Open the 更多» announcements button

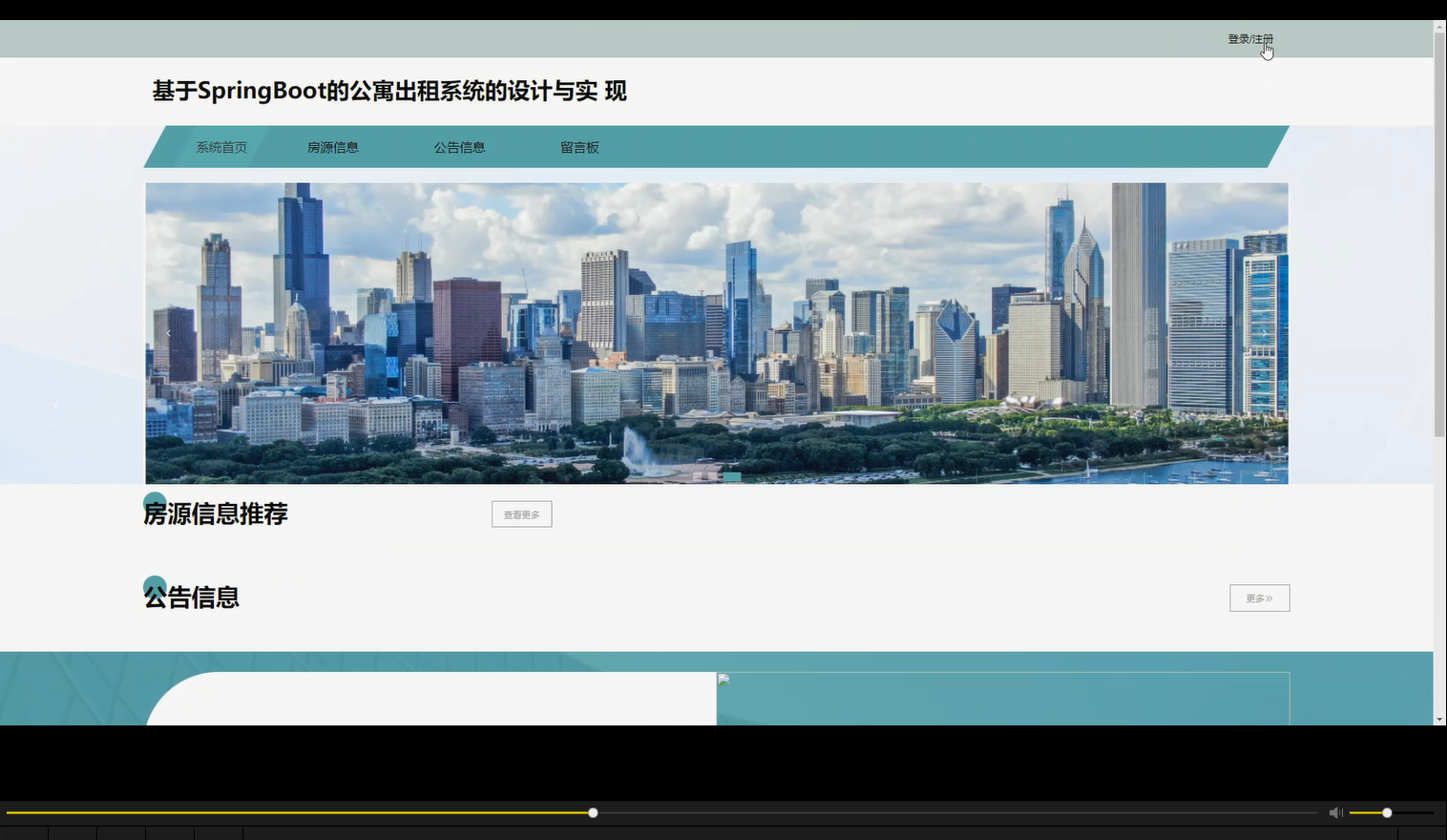[x=1259, y=598]
